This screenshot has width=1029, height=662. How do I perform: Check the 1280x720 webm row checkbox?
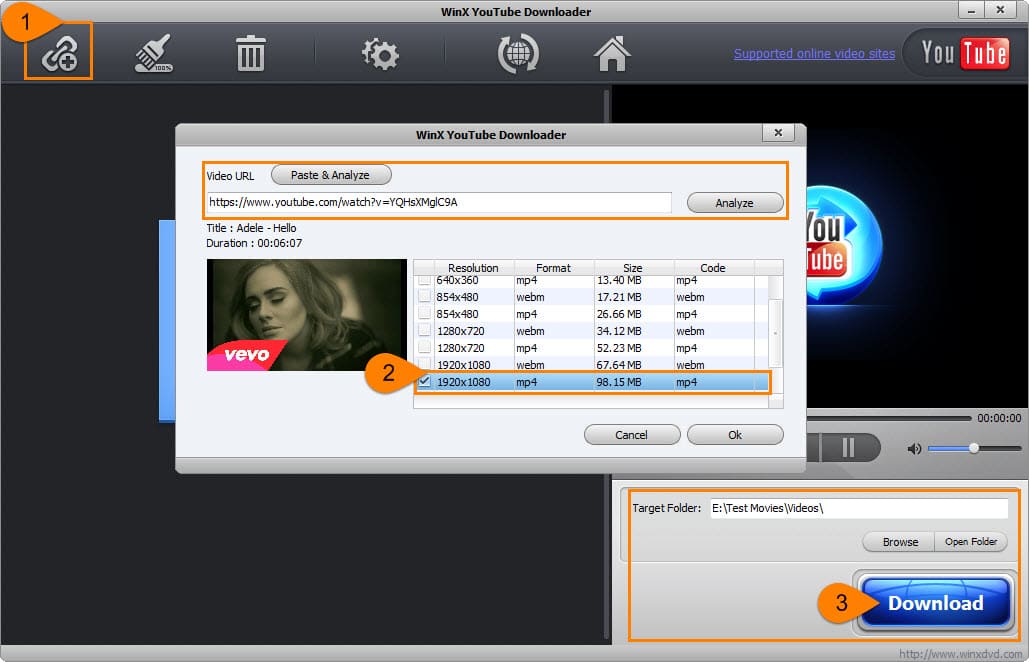coord(424,331)
